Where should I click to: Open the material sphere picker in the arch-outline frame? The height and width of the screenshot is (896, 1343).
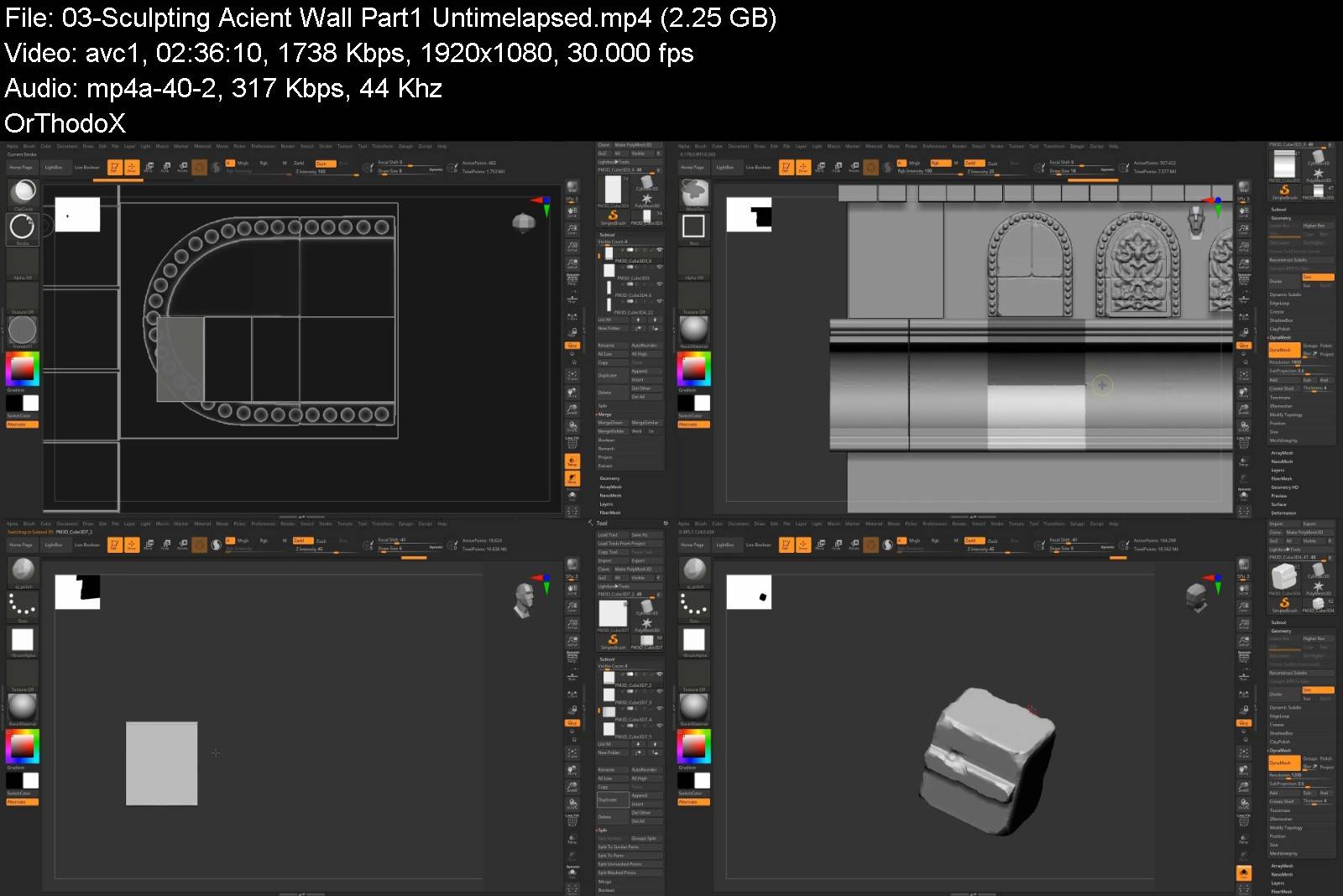pos(23,331)
